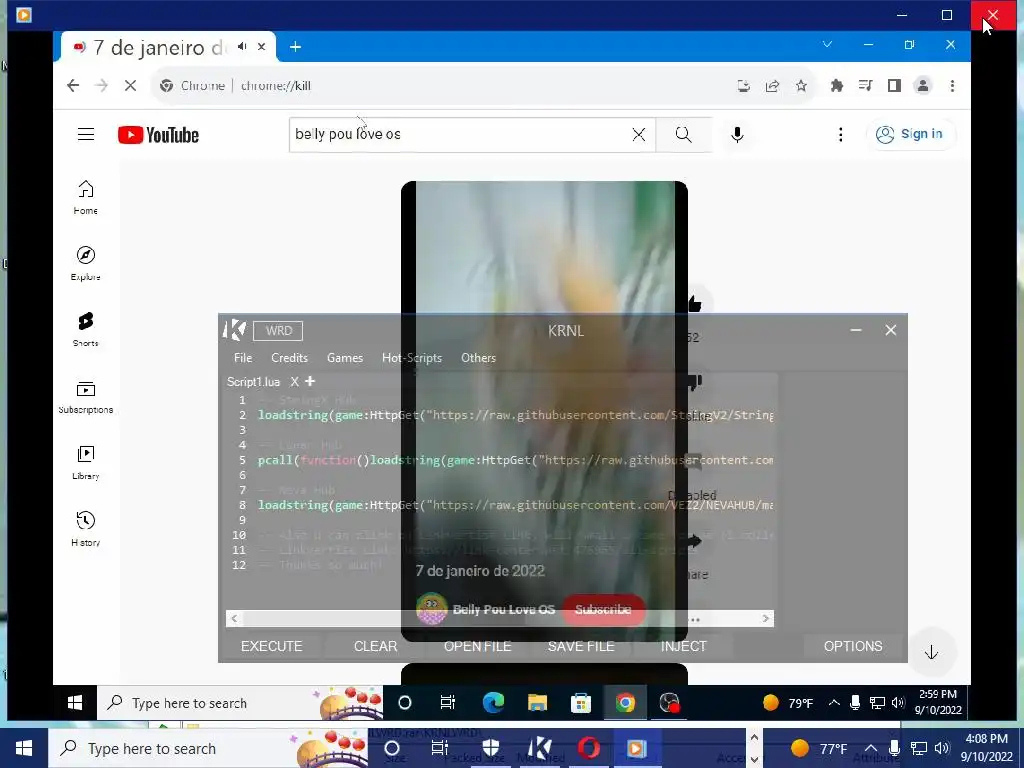
Task: Open History in YouTube sidebar
Action: pyautogui.click(x=86, y=529)
